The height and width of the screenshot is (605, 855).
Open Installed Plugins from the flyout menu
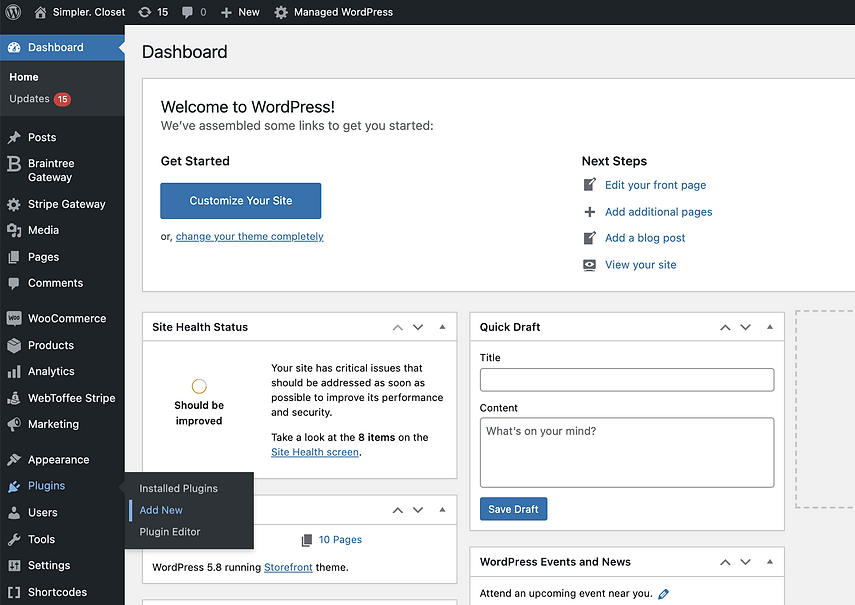coord(178,488)
